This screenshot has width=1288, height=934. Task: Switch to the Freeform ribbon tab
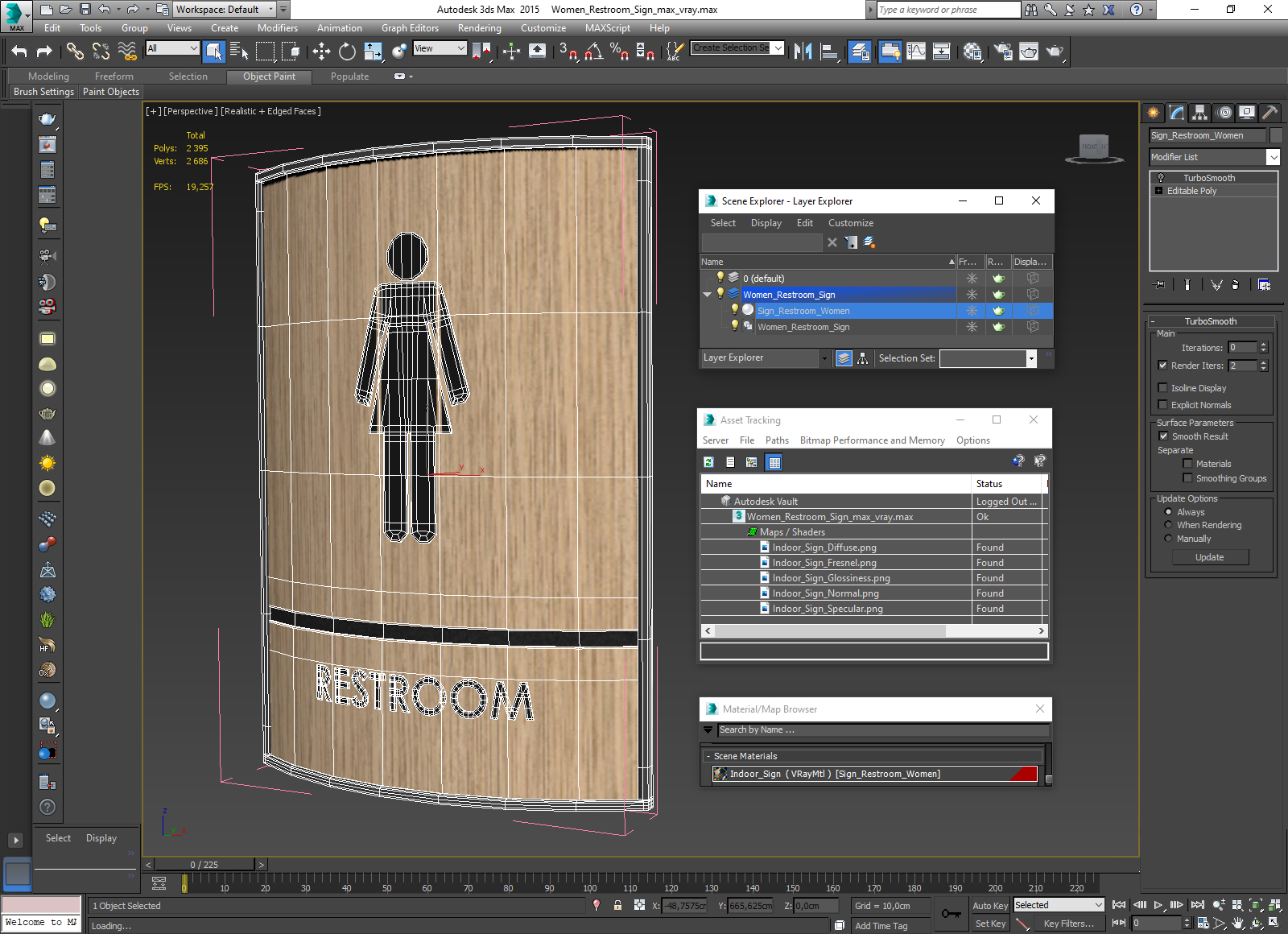click(114, 76)
